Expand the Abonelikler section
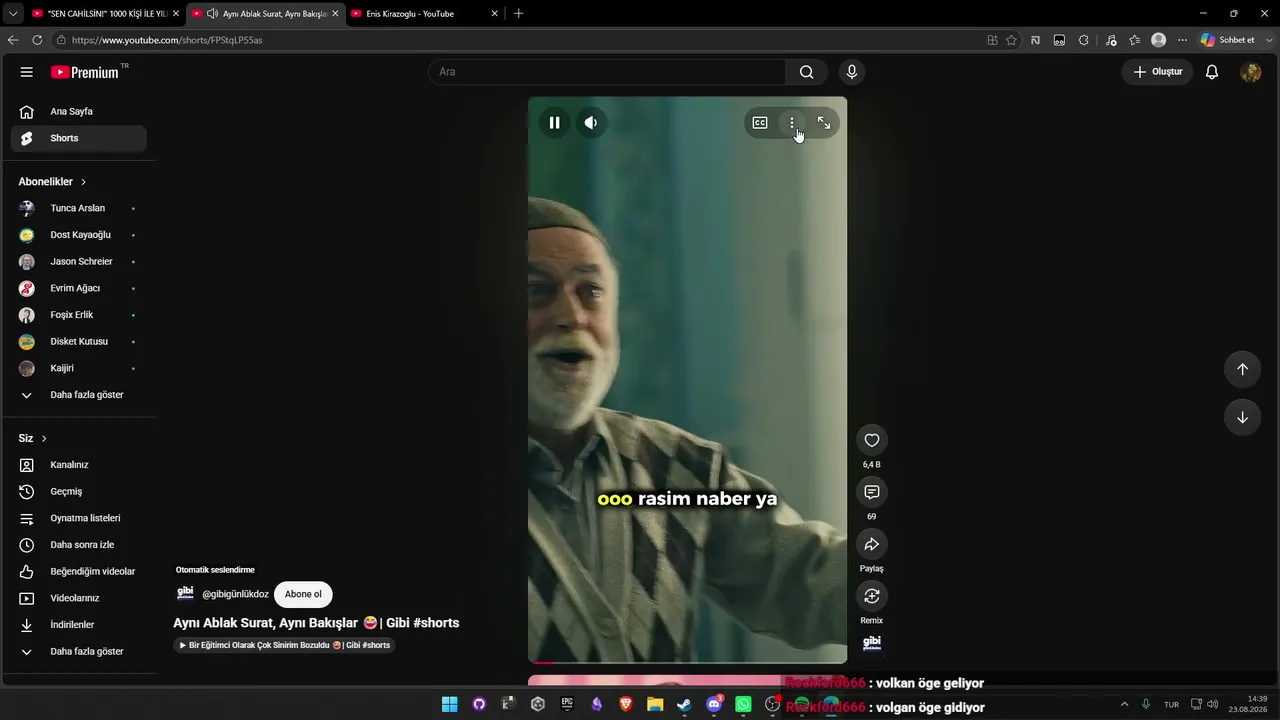Image resolution: width=1280 pixels, height=720 pixels. [52, 182]
